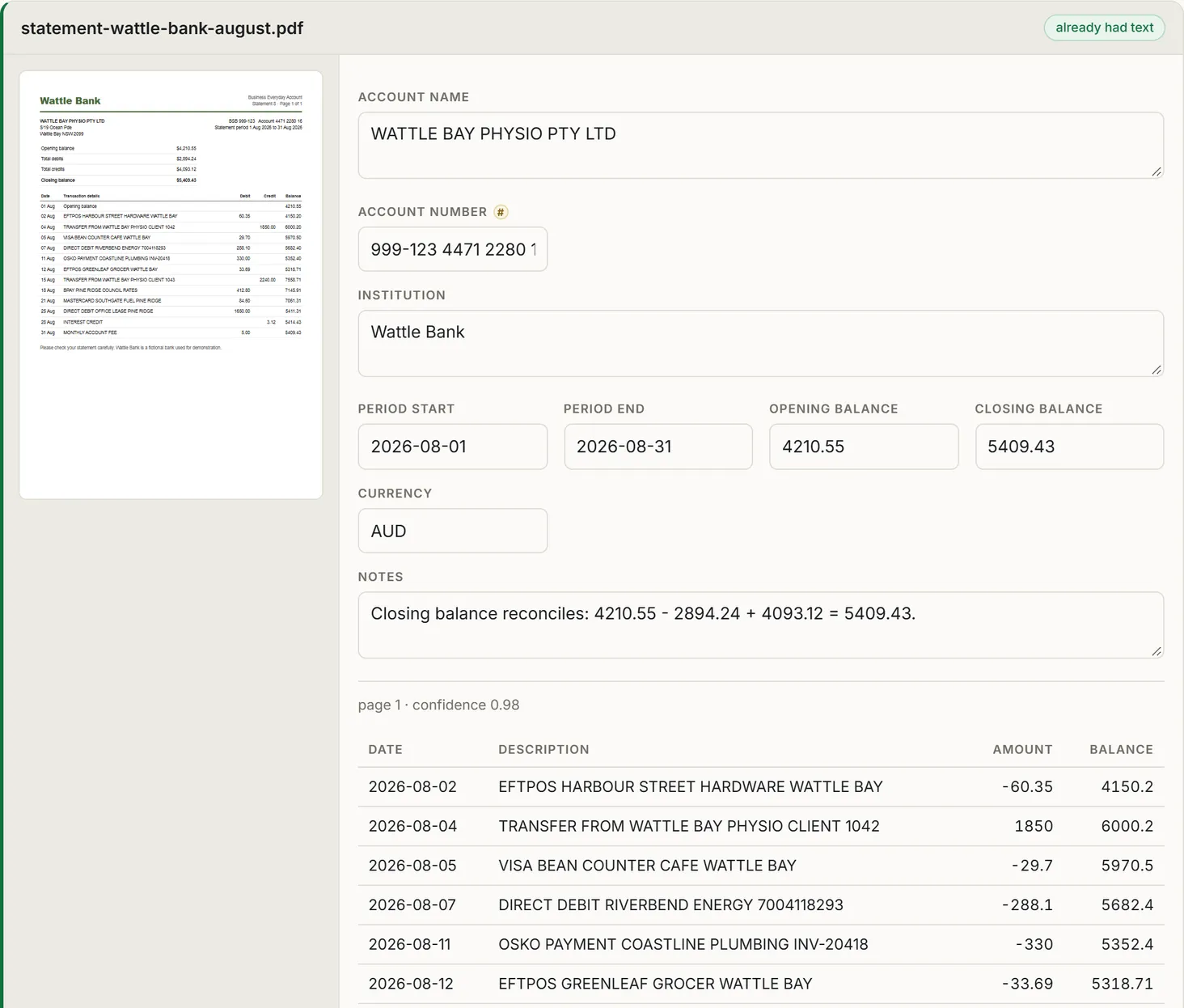This screenshot has height=1008, width=1184.
Task: Click the amount cell -60.35
Action: tap(1027, 786)
